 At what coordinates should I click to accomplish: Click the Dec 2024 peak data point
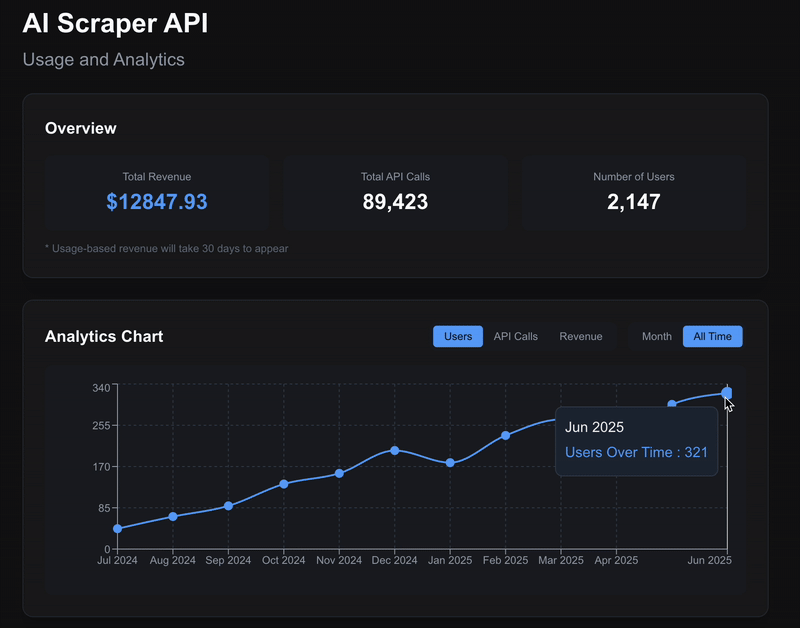click(x=394, y=450)
